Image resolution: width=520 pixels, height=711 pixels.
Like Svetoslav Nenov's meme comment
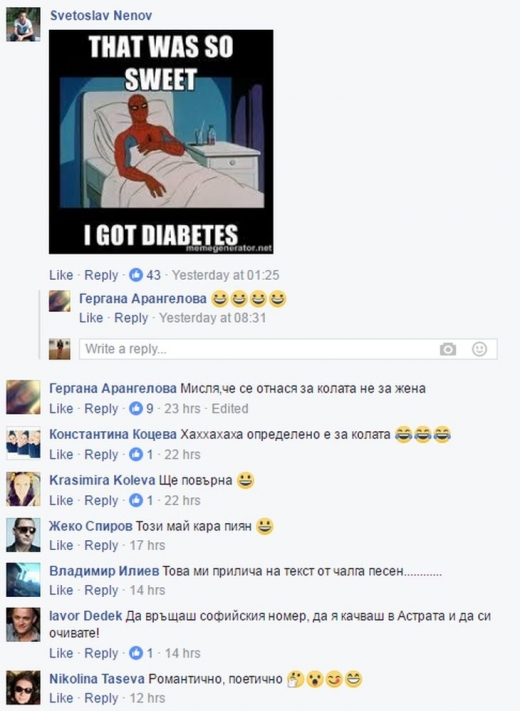click(x=61, y=275)
